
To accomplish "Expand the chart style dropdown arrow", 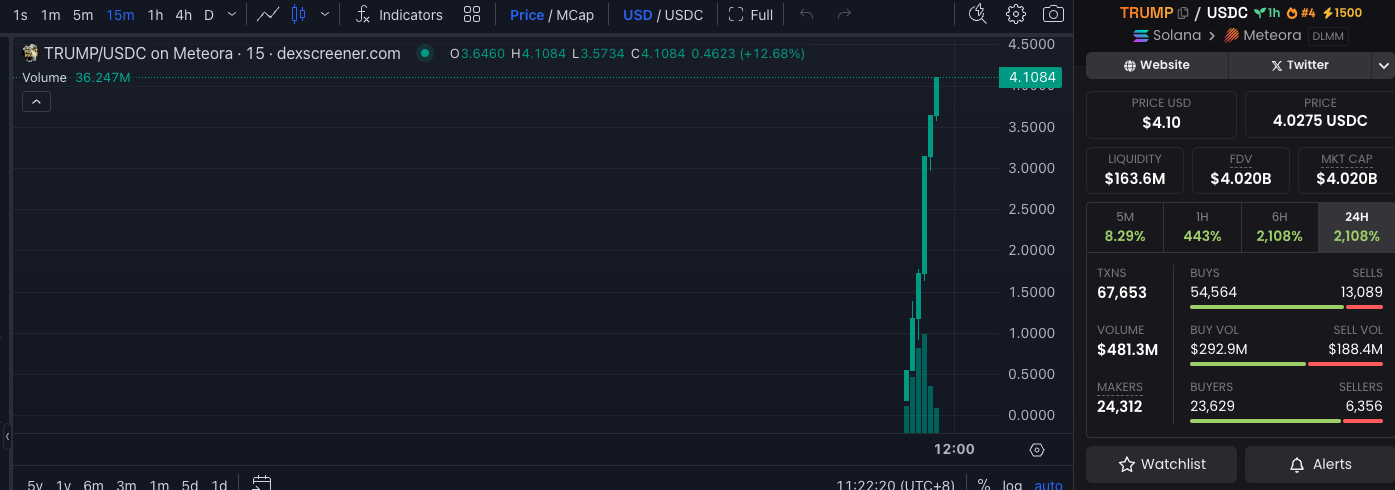I will [x=323, y=15].
